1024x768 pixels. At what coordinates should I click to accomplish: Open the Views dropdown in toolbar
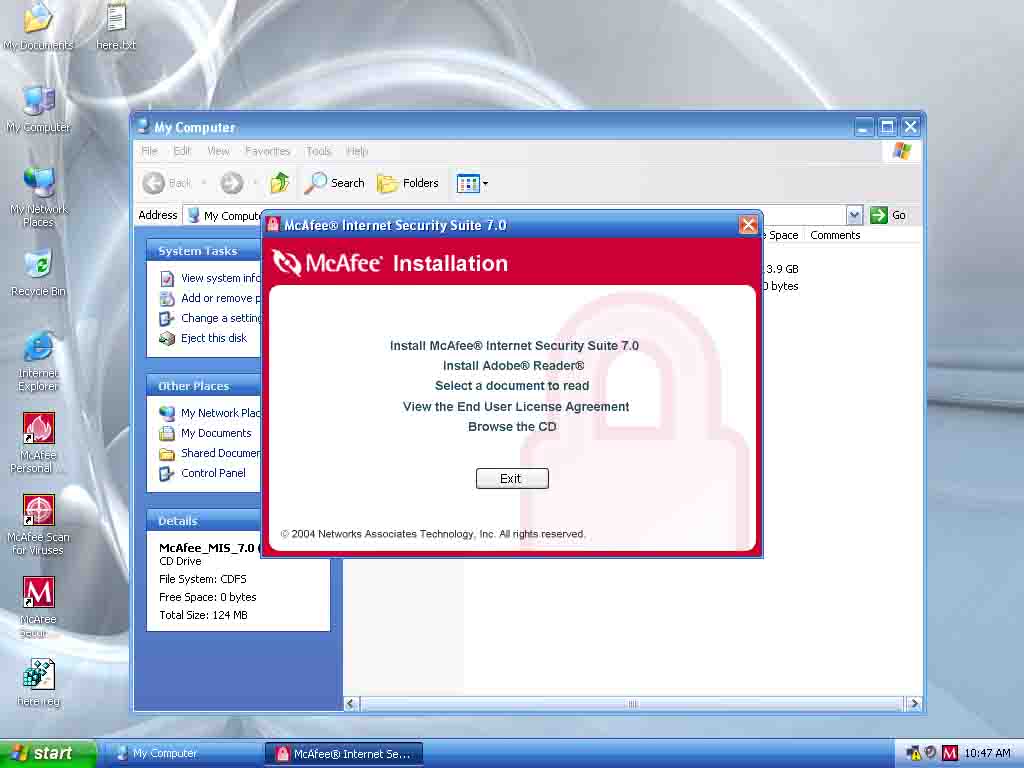click(x=472, y=184)
